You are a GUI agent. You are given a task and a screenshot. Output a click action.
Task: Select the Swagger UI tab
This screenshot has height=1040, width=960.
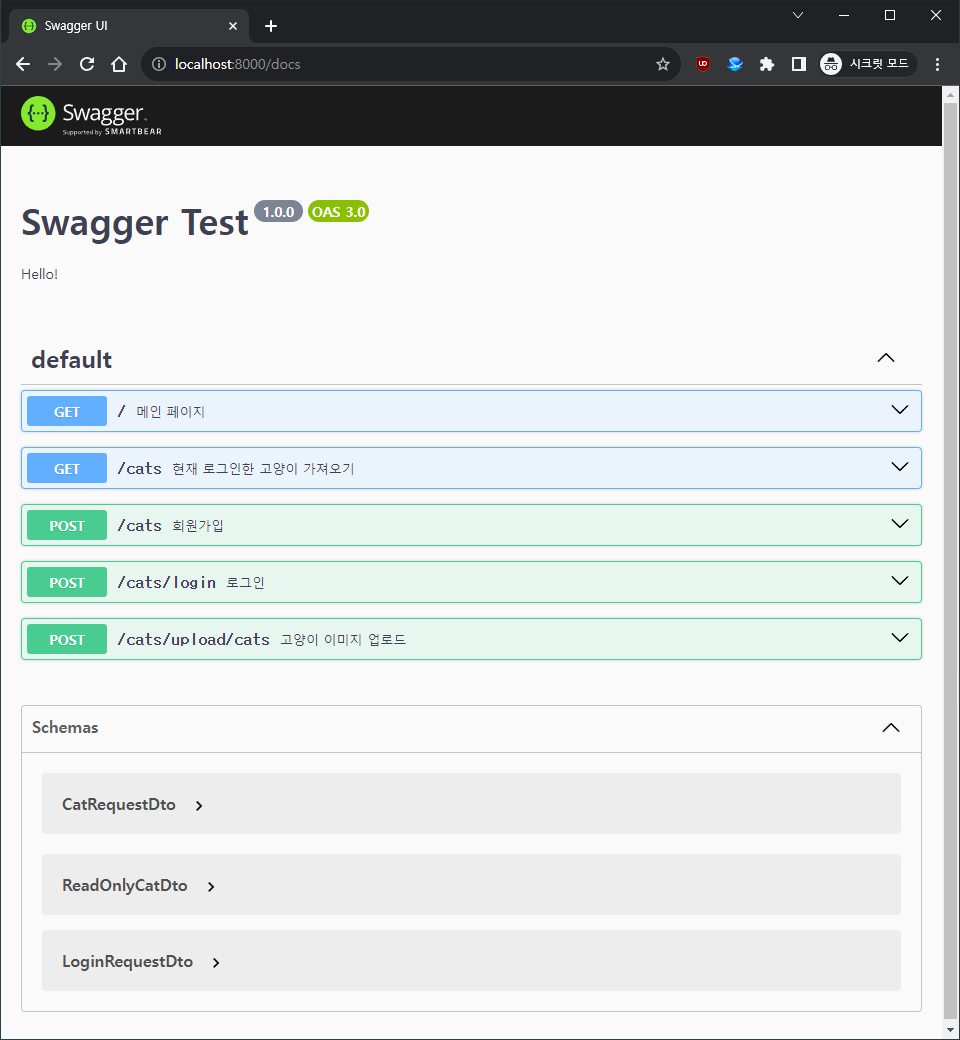point(129,26)
